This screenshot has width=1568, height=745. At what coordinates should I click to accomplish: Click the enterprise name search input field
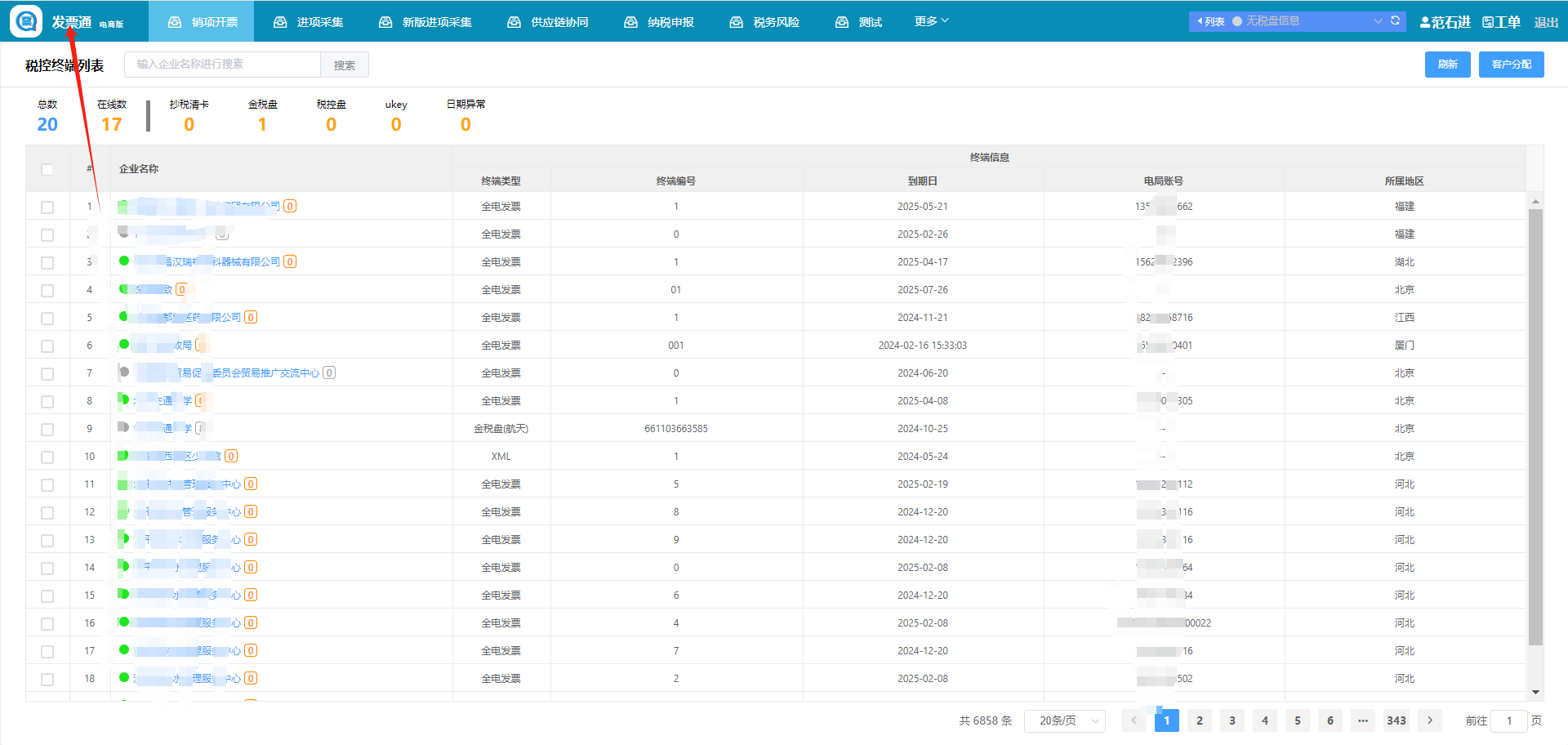click(x=222, y=65)
